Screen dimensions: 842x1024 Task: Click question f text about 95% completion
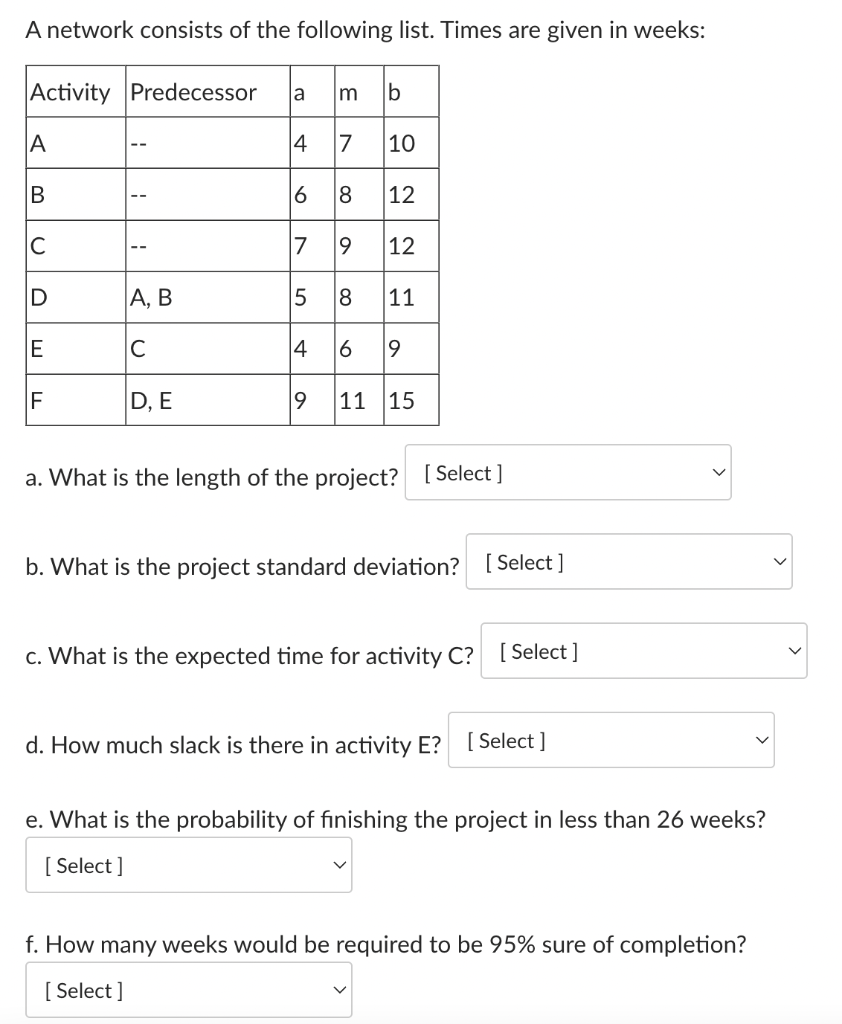pyautogui.click(x=386, y=944)
